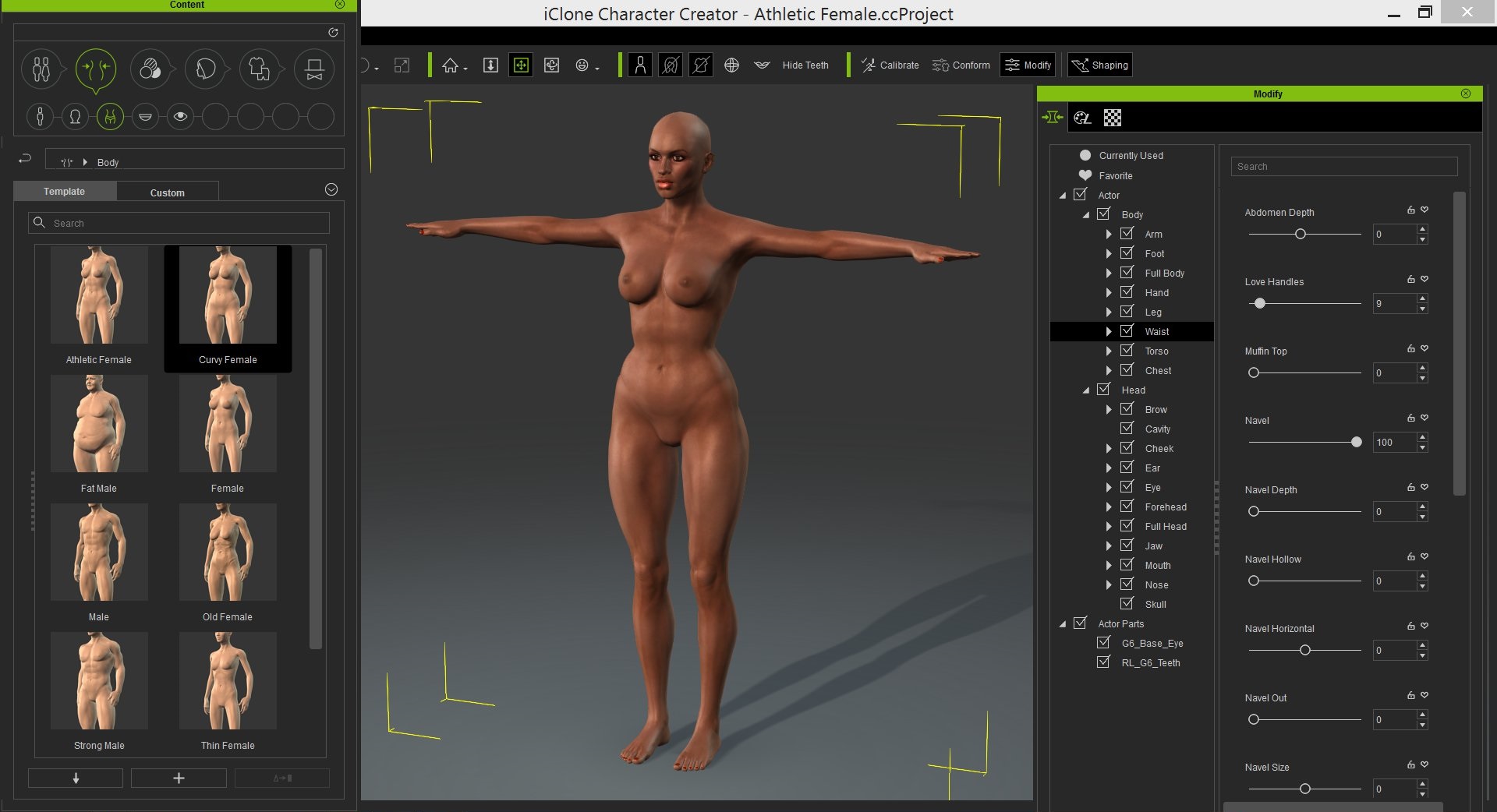The image size is (1497, 812).
Task: Collapse the Head tree group
Action: [1085, 390]
